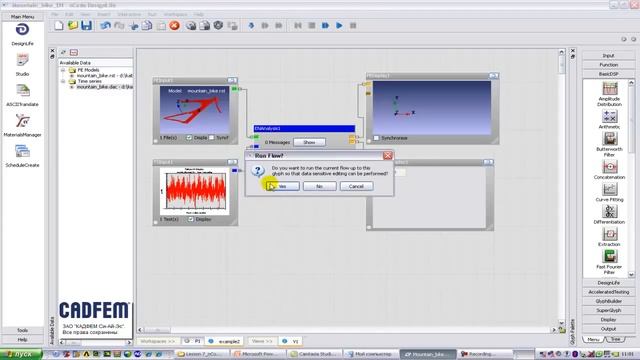Toggle Sync checkbox on the FE input glyph
Screen dimensions: 640x360
click(x=211, y=138)
